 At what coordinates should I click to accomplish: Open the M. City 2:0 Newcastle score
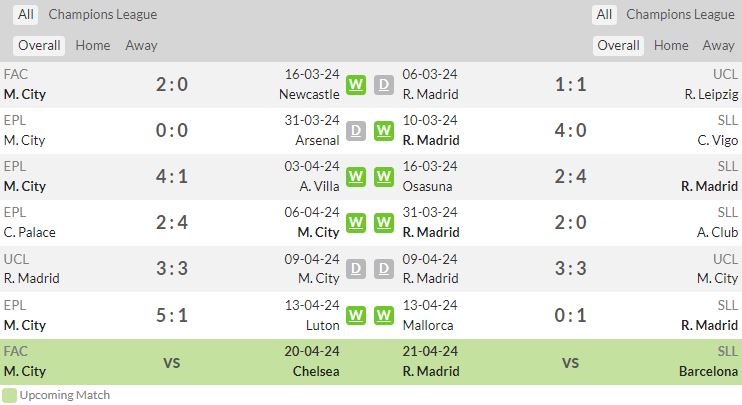pyautogui.click(x=172, y=85)
